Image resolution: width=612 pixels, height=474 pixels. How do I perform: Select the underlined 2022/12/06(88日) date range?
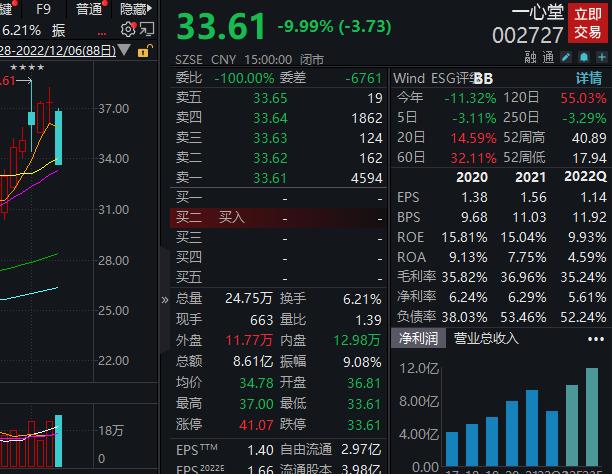pyautogui.click(x=58, y=50)
